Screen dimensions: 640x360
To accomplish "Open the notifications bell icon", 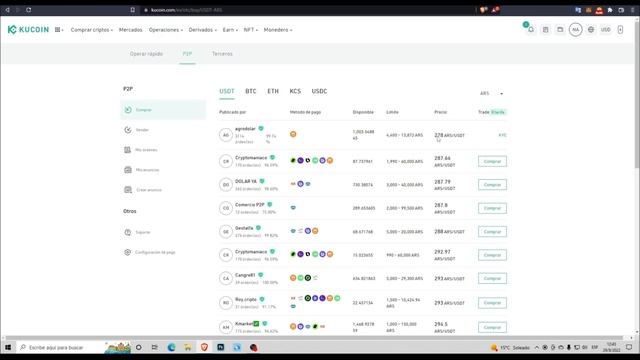I will [530, 29].
